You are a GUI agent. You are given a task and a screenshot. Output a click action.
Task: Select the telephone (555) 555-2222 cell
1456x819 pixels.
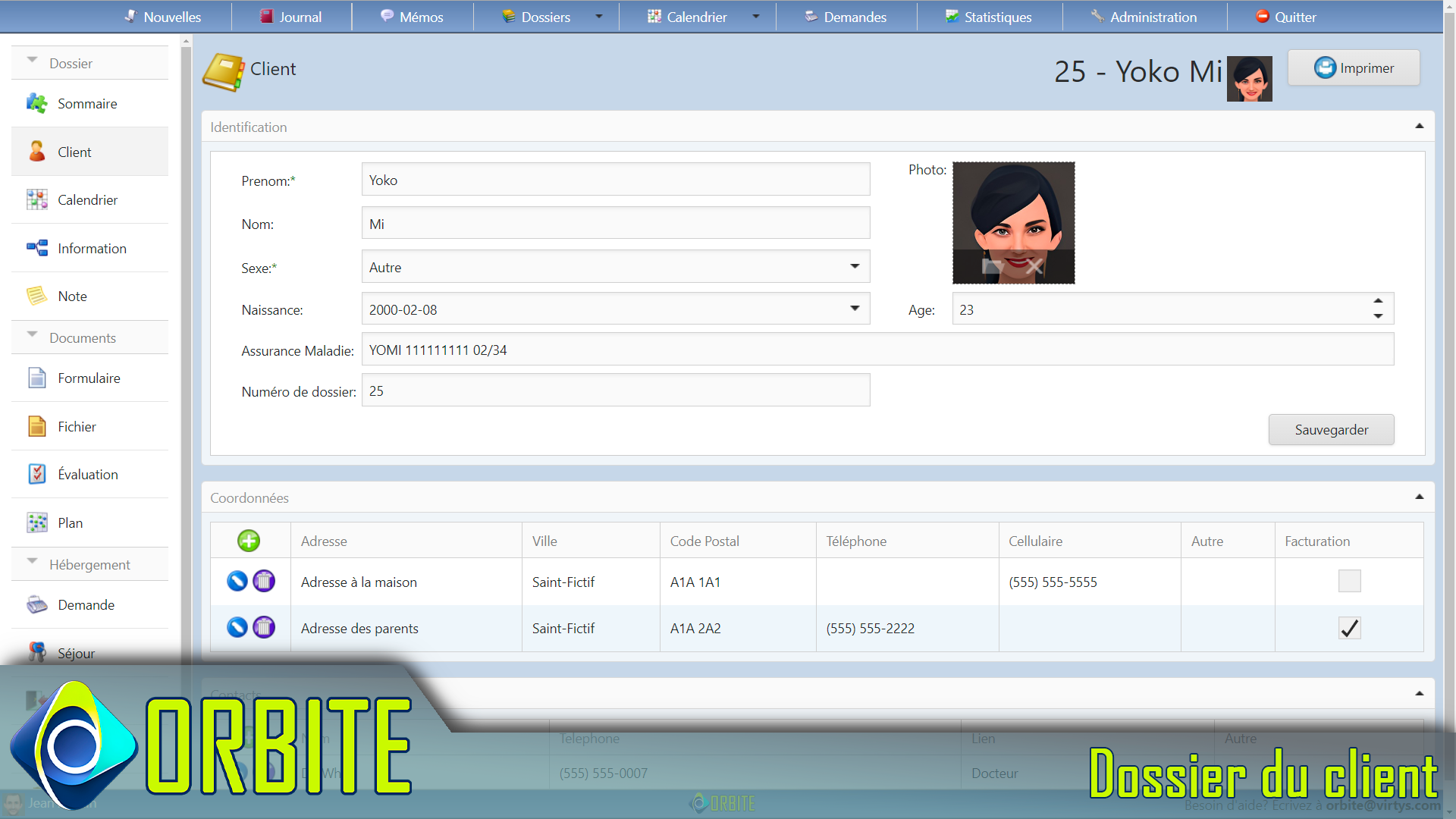(907, 628)
